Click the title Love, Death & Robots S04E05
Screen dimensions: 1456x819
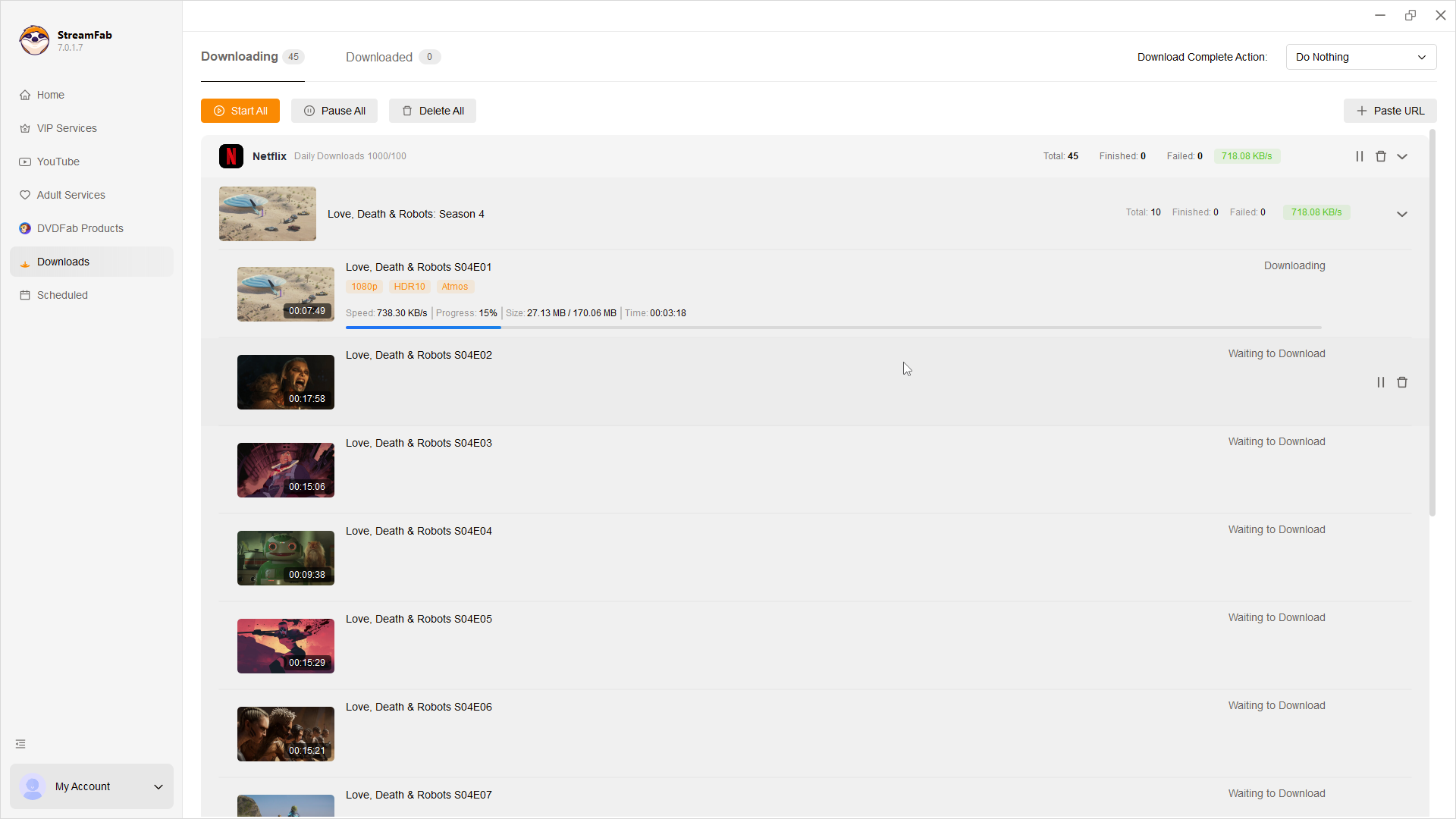[x=419, y=619]
